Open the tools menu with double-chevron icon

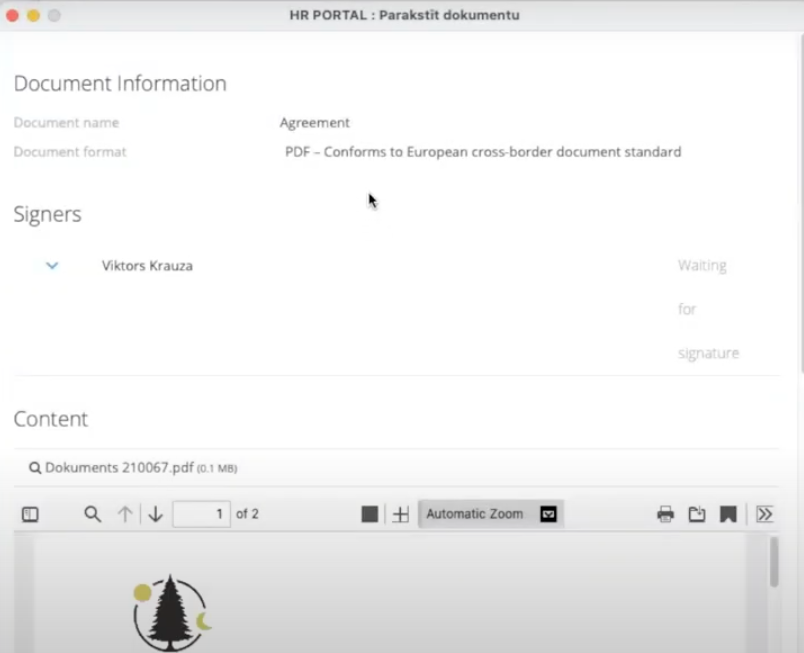765,514
